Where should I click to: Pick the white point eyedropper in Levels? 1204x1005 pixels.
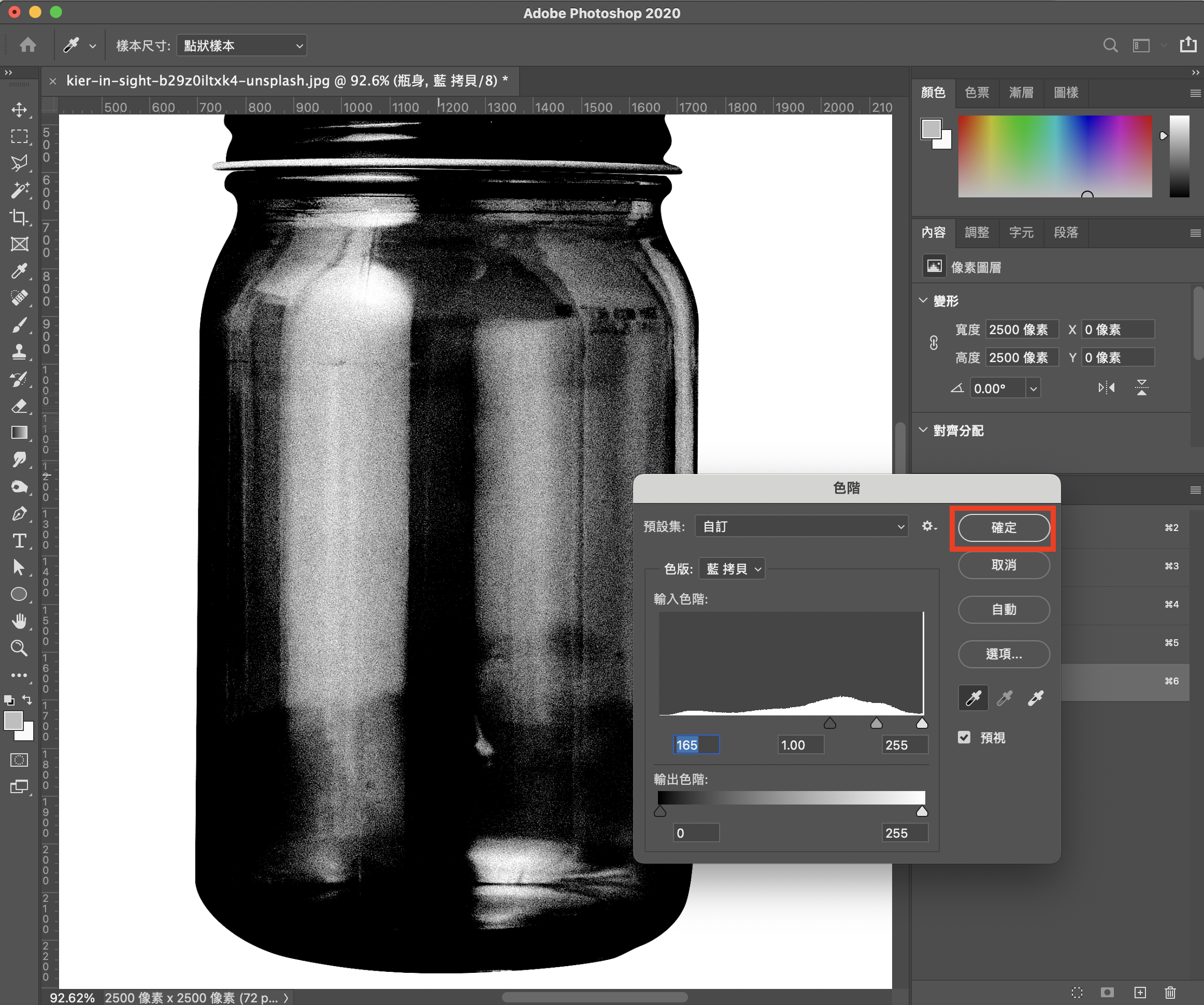[x=1036, y=698]
